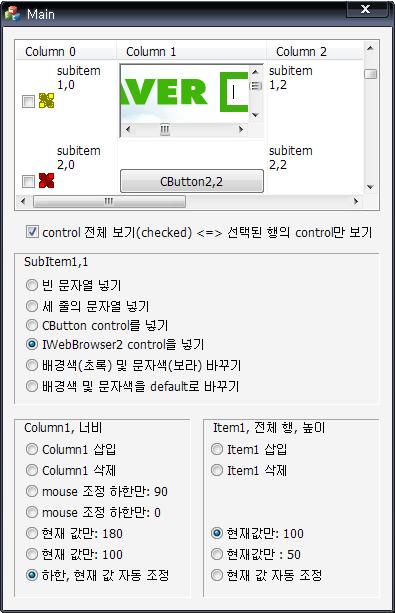Viewport: 395px width, 613px height.
Task: Click the list's vertical scrollbar up arrow
Action: [370, 48]
